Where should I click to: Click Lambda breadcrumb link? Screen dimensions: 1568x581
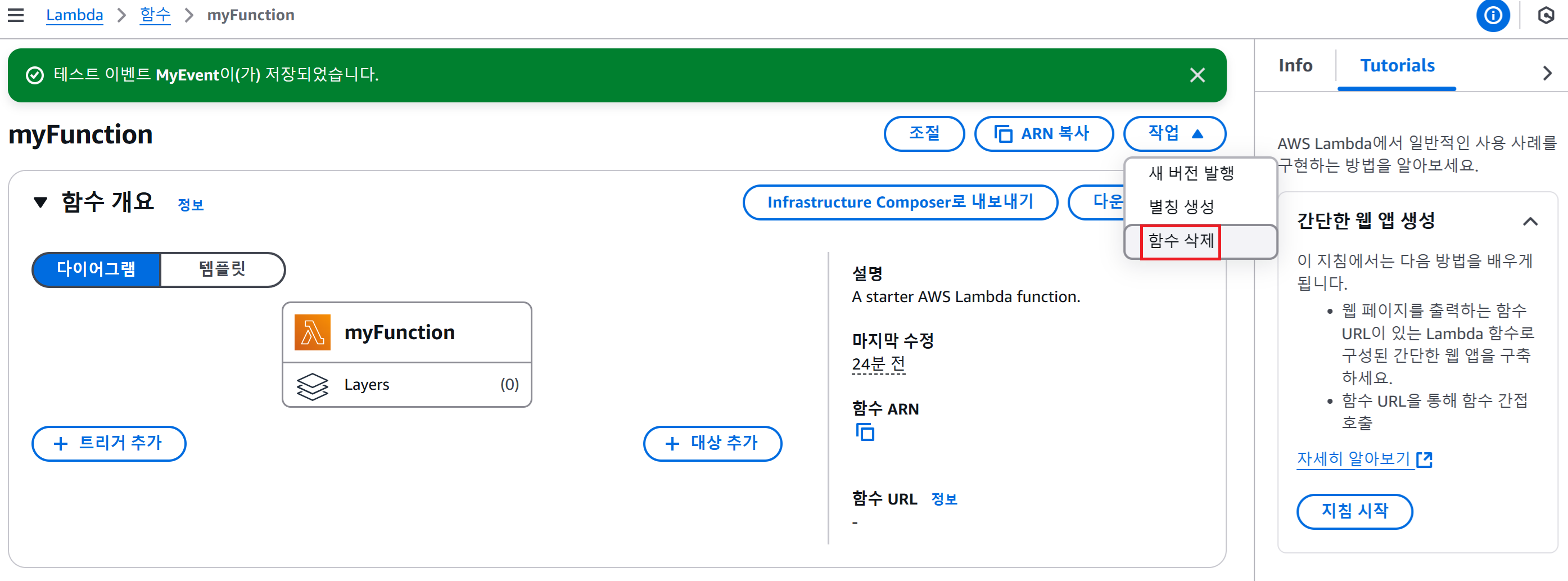click(74, 15)
